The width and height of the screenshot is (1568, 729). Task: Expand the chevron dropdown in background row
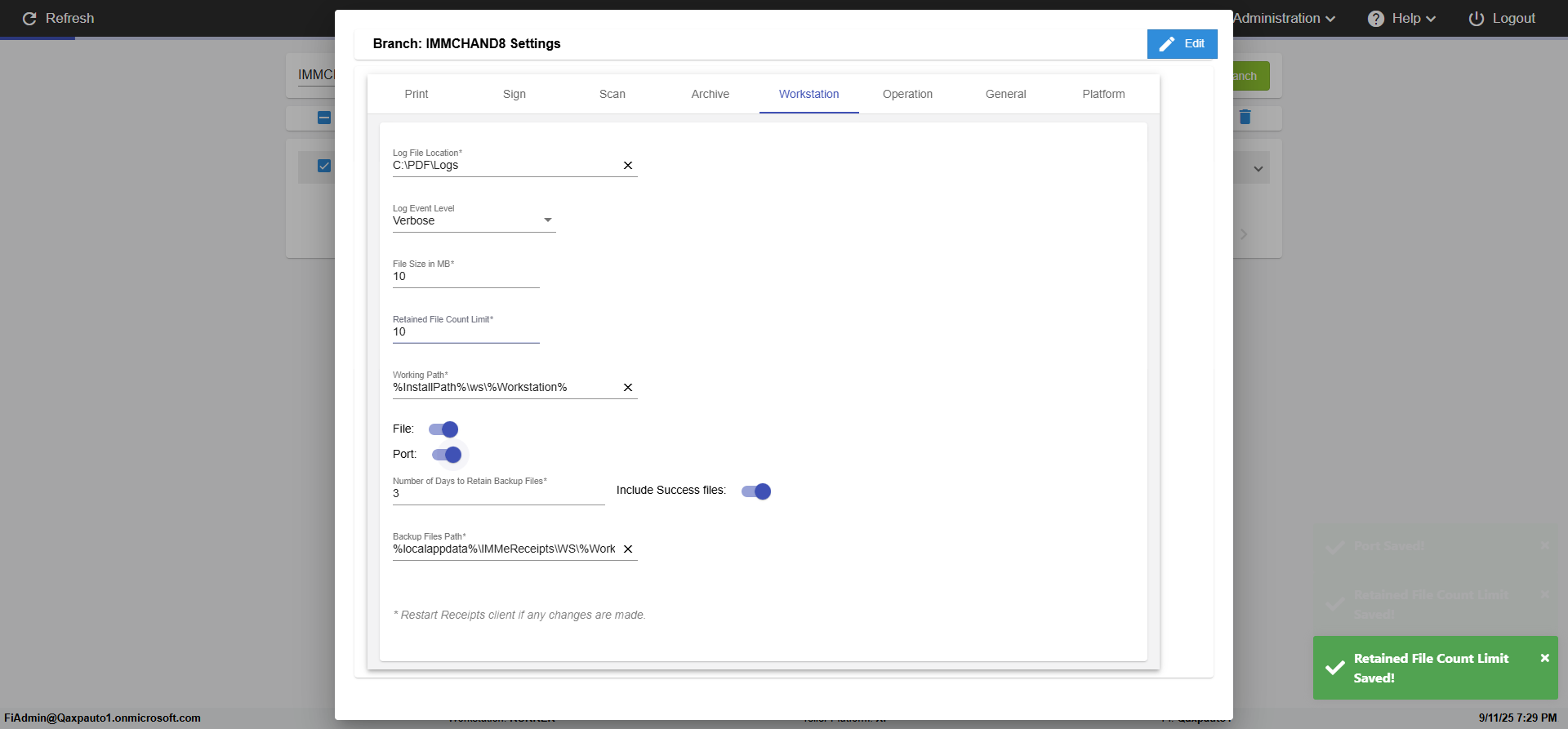pos(1258,169)
